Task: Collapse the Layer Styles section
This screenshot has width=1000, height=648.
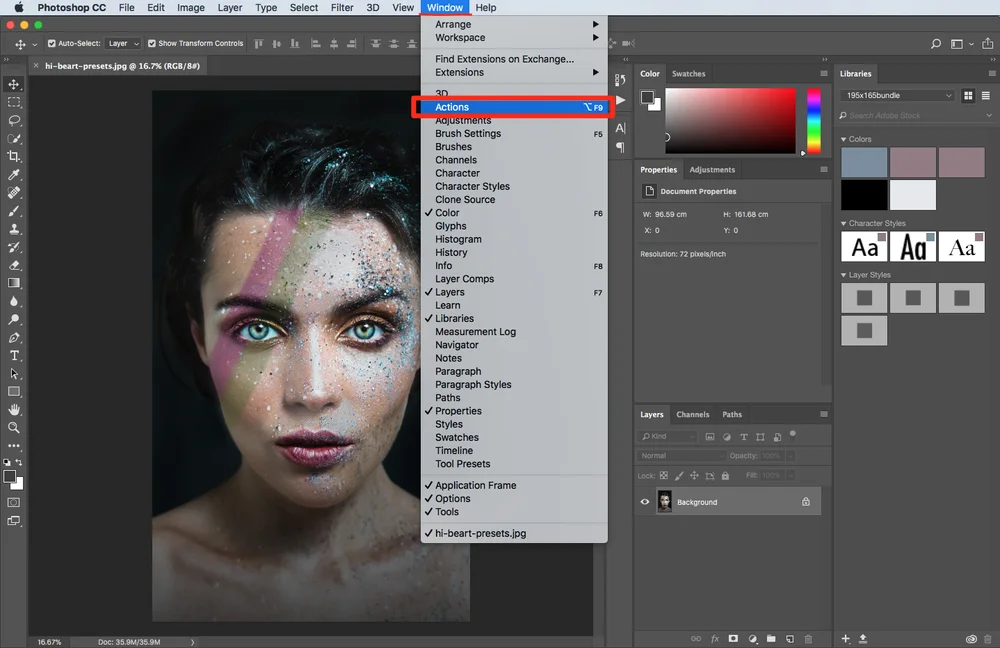Action: [844, 275]
